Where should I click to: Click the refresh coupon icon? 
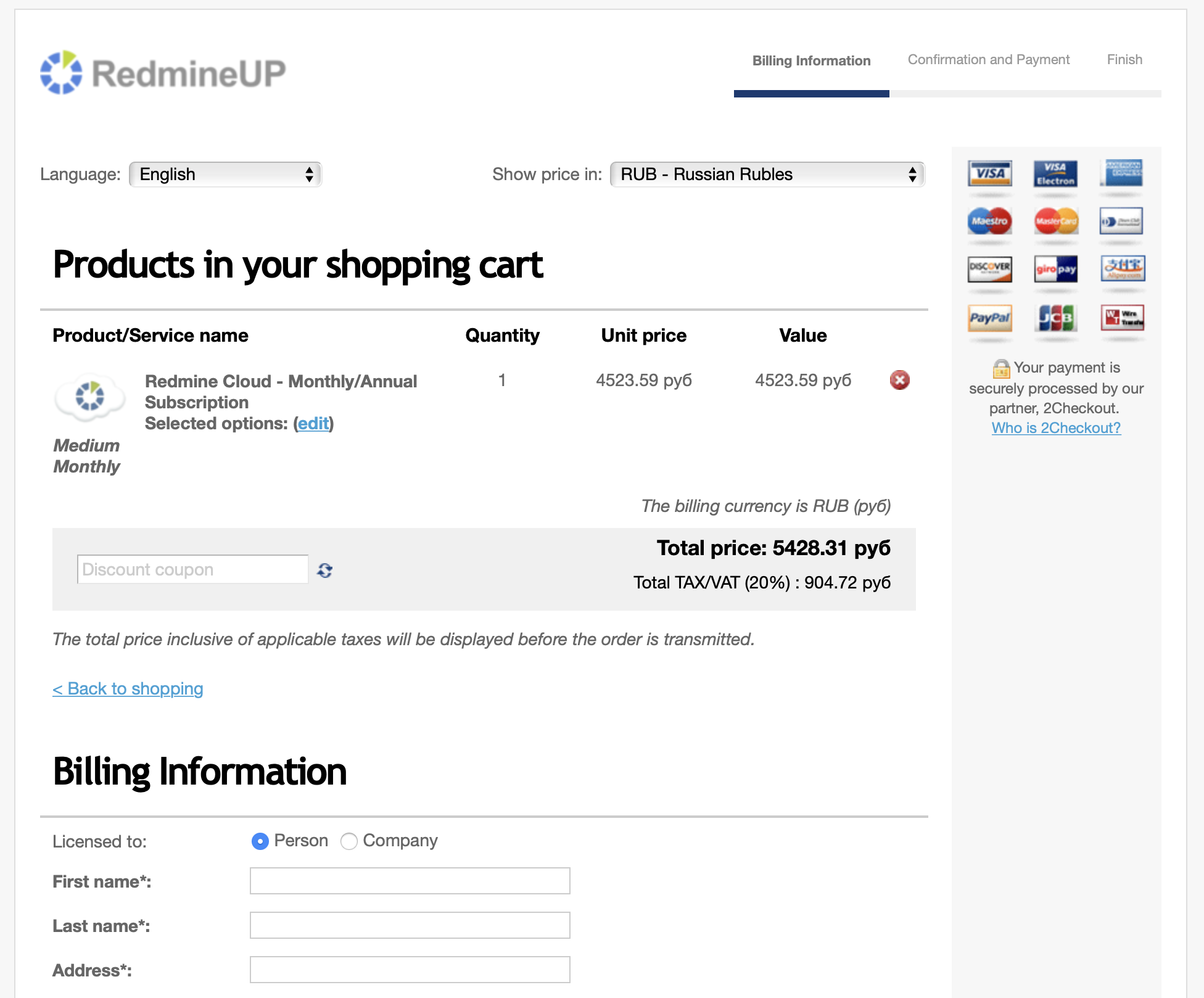[325, 571]
